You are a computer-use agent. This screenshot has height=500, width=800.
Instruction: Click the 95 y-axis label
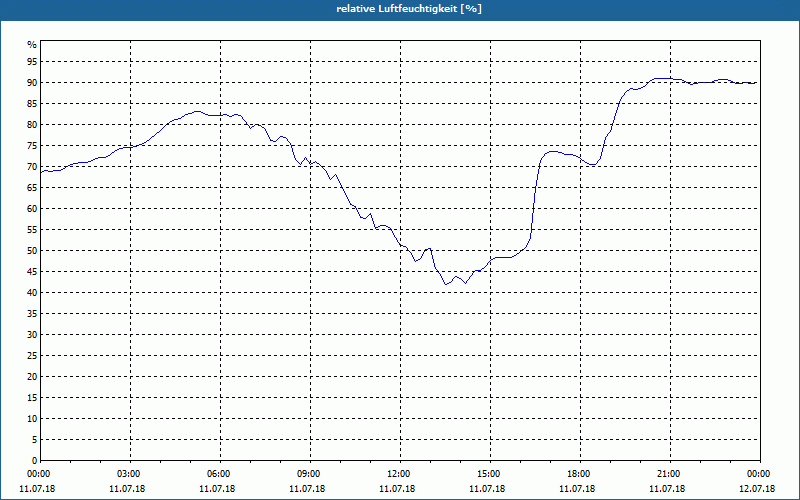pyautogui.click(x=32, y=62)
